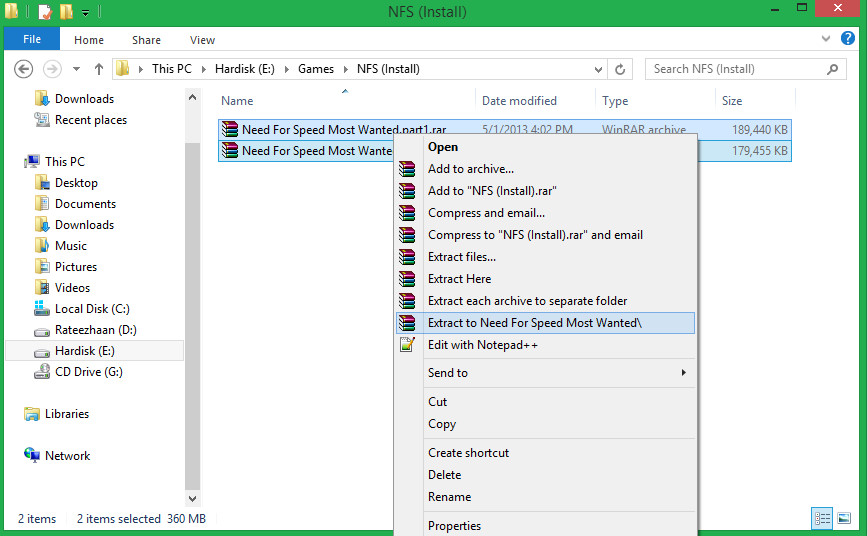This screenshot has width=868, height=536.
Task: Switch to large icons view
Action: [844, 518]
